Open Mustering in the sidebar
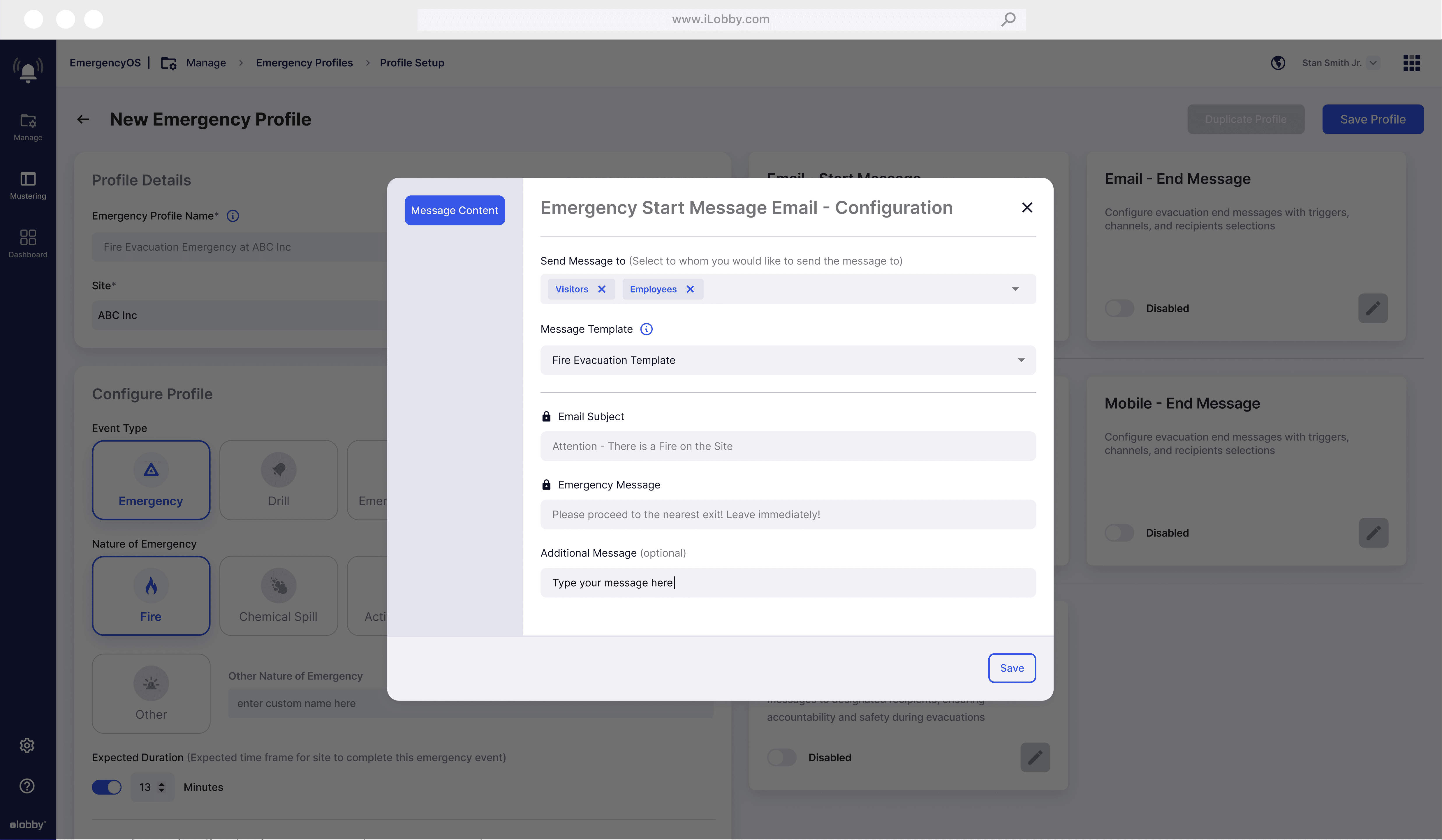 coord(27,185)
